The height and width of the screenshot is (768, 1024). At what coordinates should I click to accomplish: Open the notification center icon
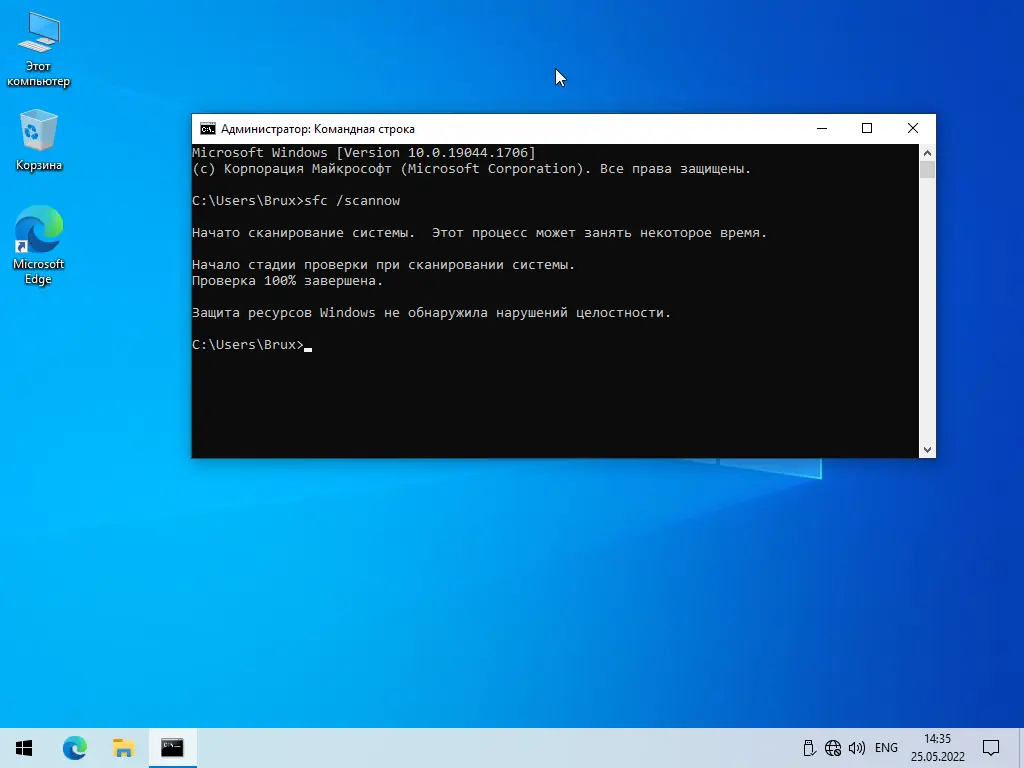coord(991,748)
